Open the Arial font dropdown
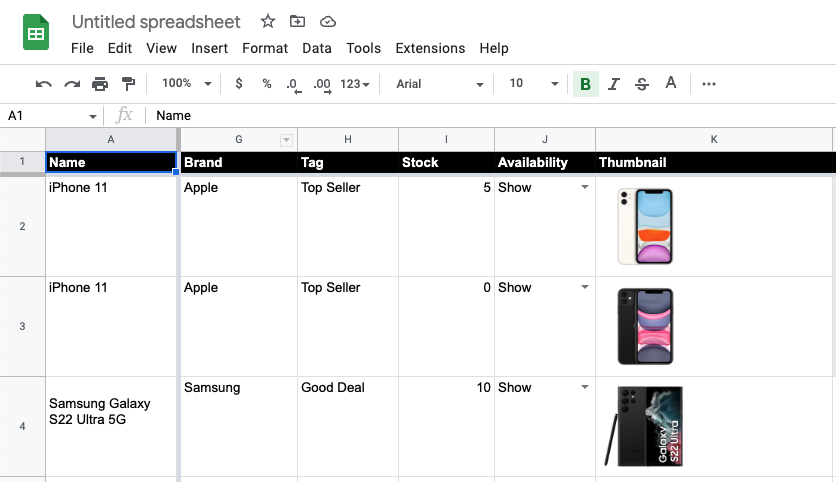 [439, 84]
